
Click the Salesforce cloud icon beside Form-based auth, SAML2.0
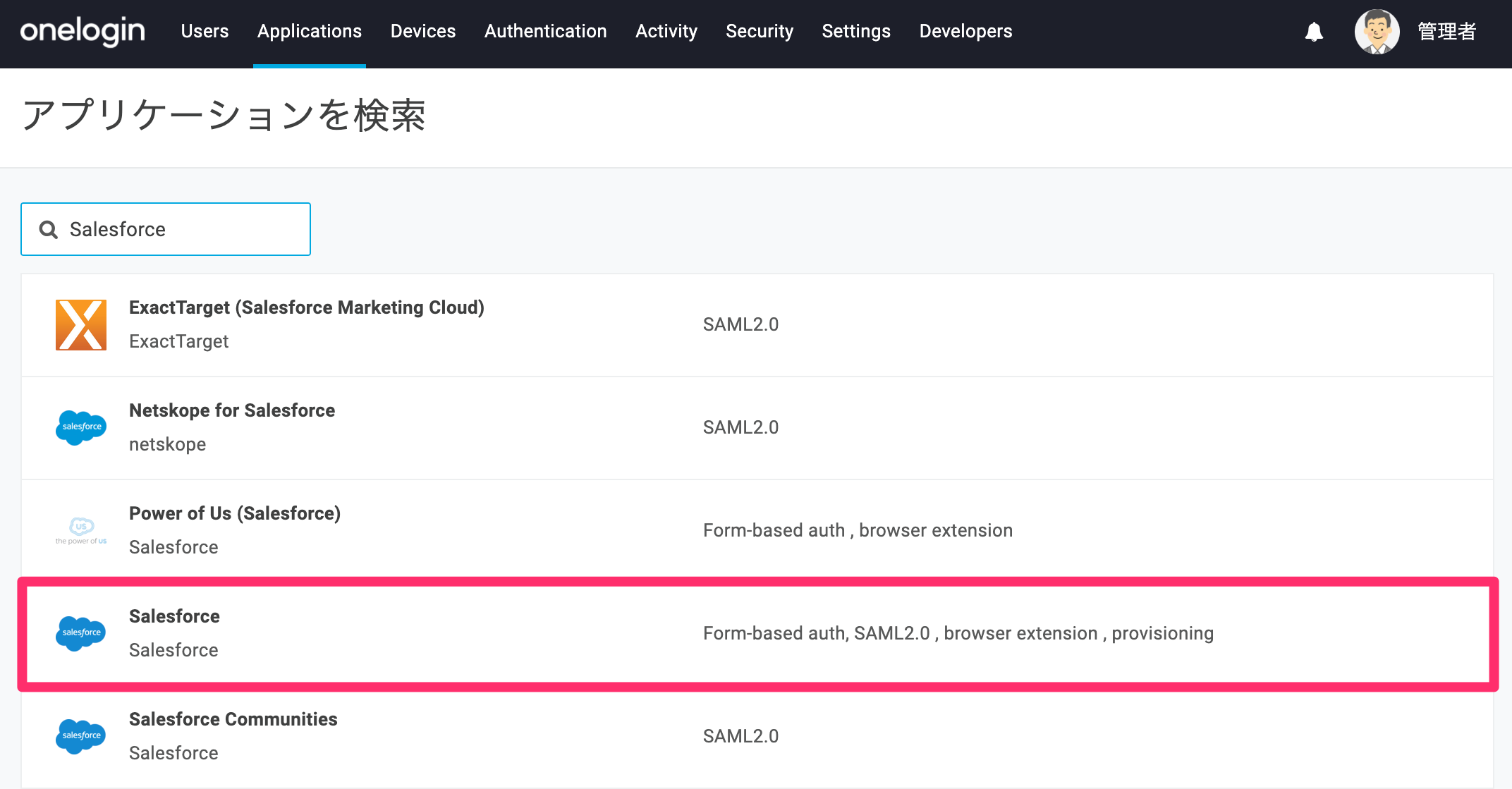click(x=81, y=633)
